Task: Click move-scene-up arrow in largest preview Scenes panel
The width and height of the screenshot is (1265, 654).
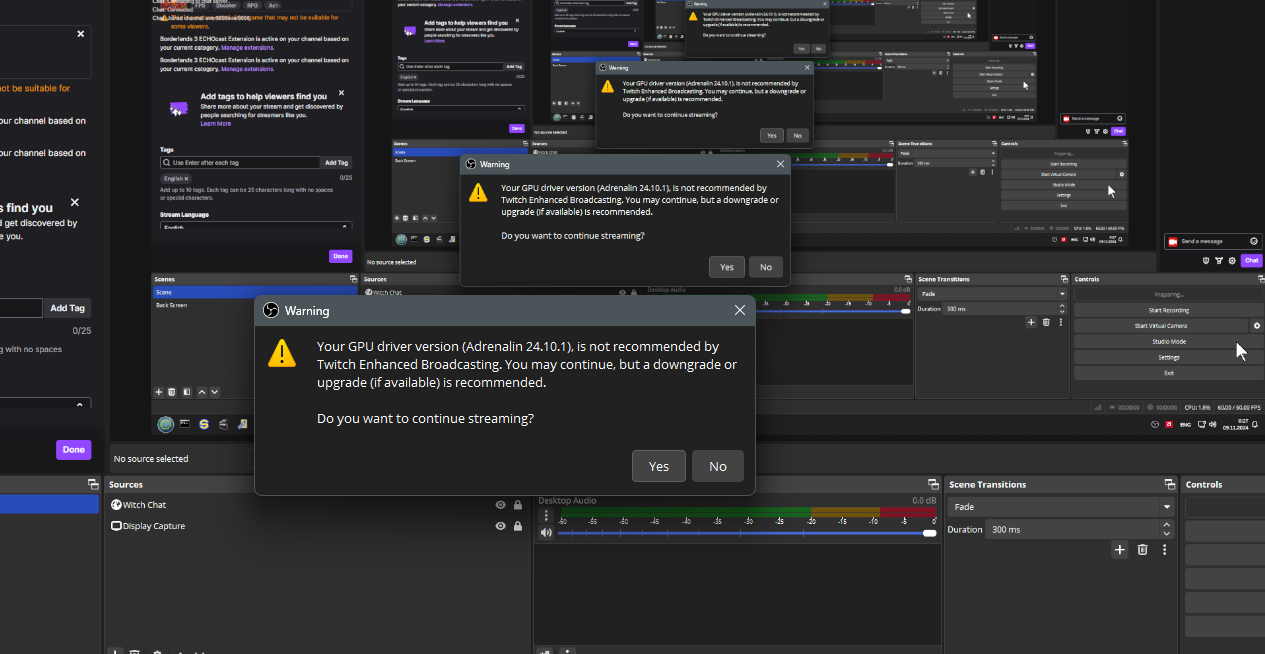Action: 202,392
